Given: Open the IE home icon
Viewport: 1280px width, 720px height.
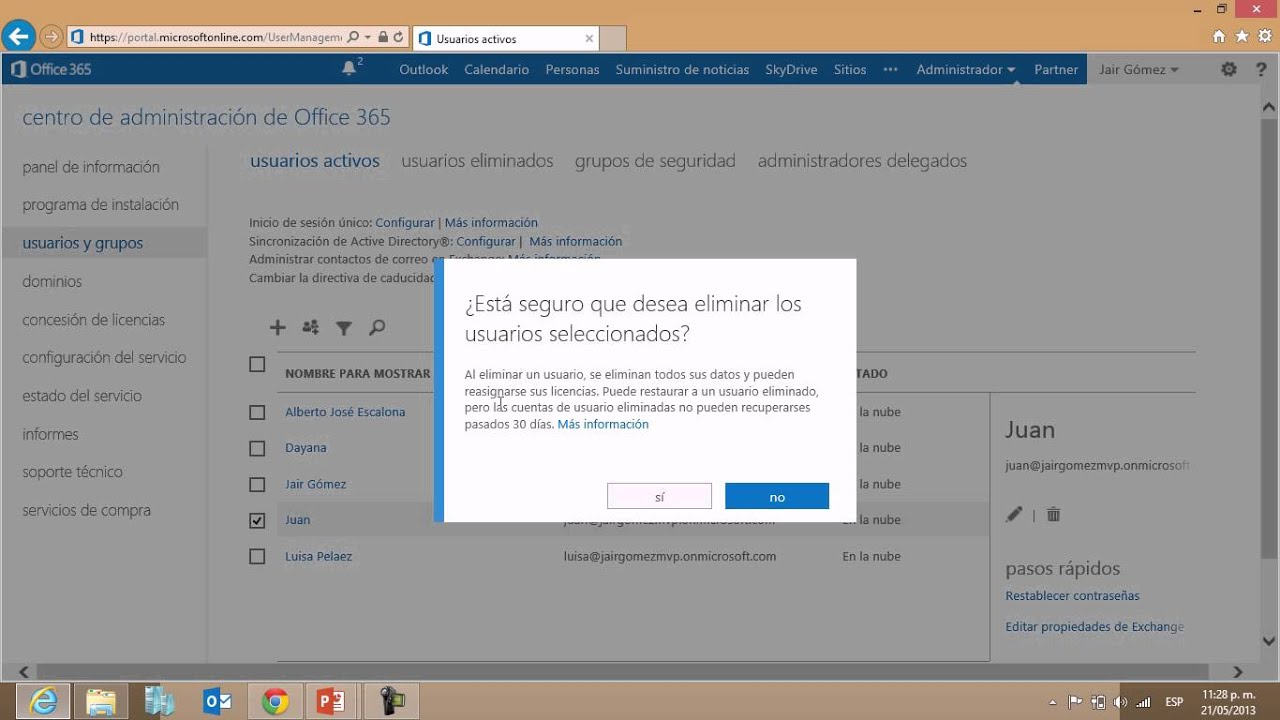Looking at the screenshot, I should (1219, 36).
